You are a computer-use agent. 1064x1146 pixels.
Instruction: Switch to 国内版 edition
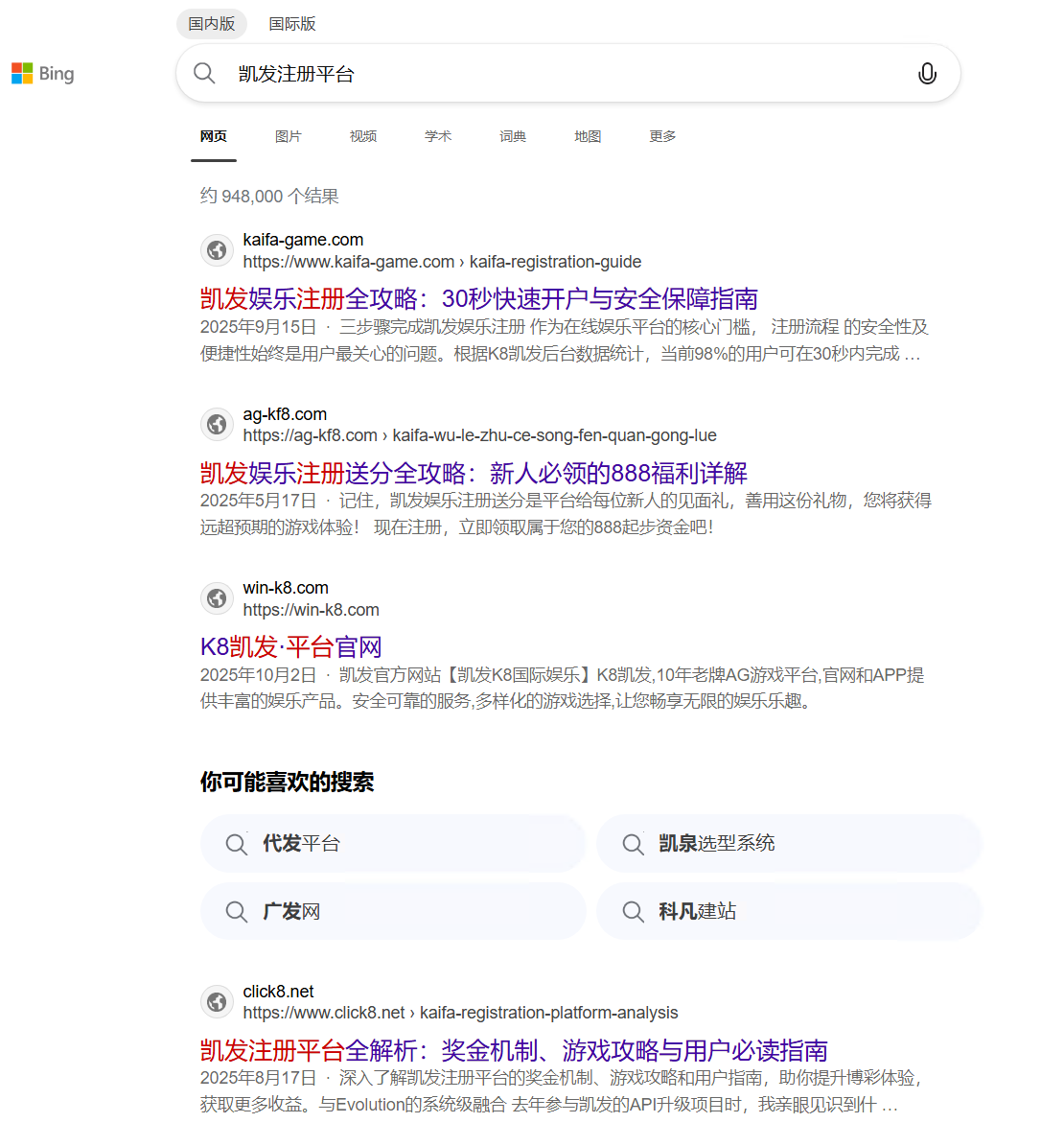(212, 23)
